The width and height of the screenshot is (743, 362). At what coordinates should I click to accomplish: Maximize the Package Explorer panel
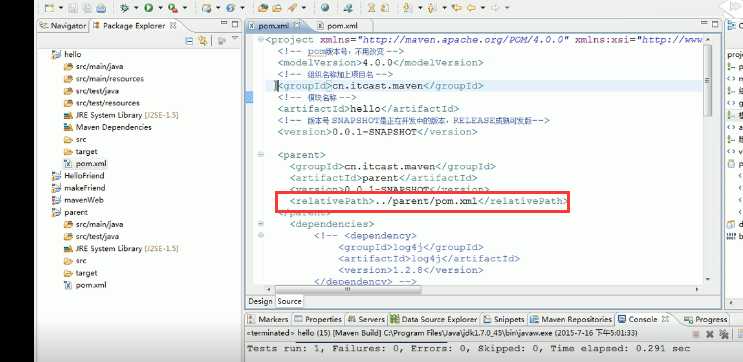235,24
